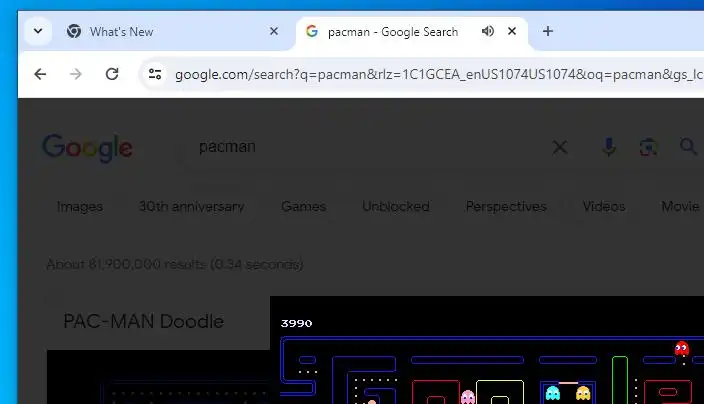Select the Games filter chip
Image resolution: width=704 pixels, height=404 pixels.
304,206
